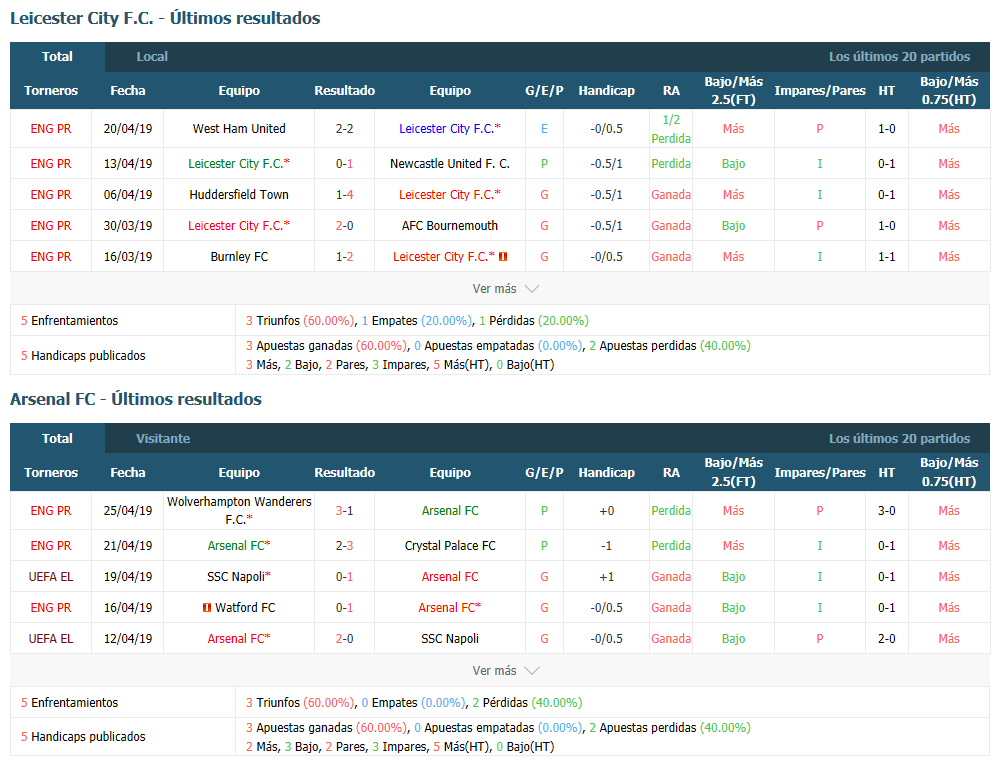
Task: Open AFC Bournemouth team link
Action: click(450, 225)
